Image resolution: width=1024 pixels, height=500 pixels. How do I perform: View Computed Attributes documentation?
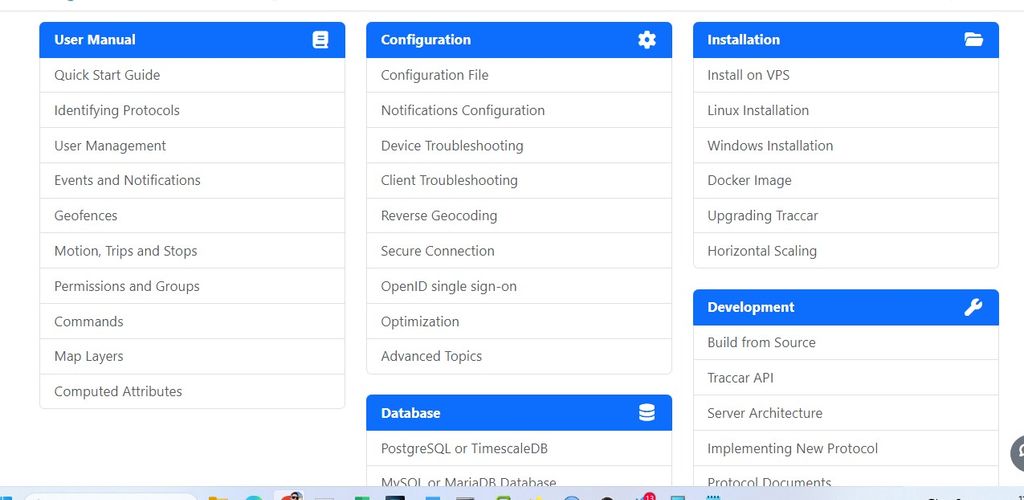[192, 392]
